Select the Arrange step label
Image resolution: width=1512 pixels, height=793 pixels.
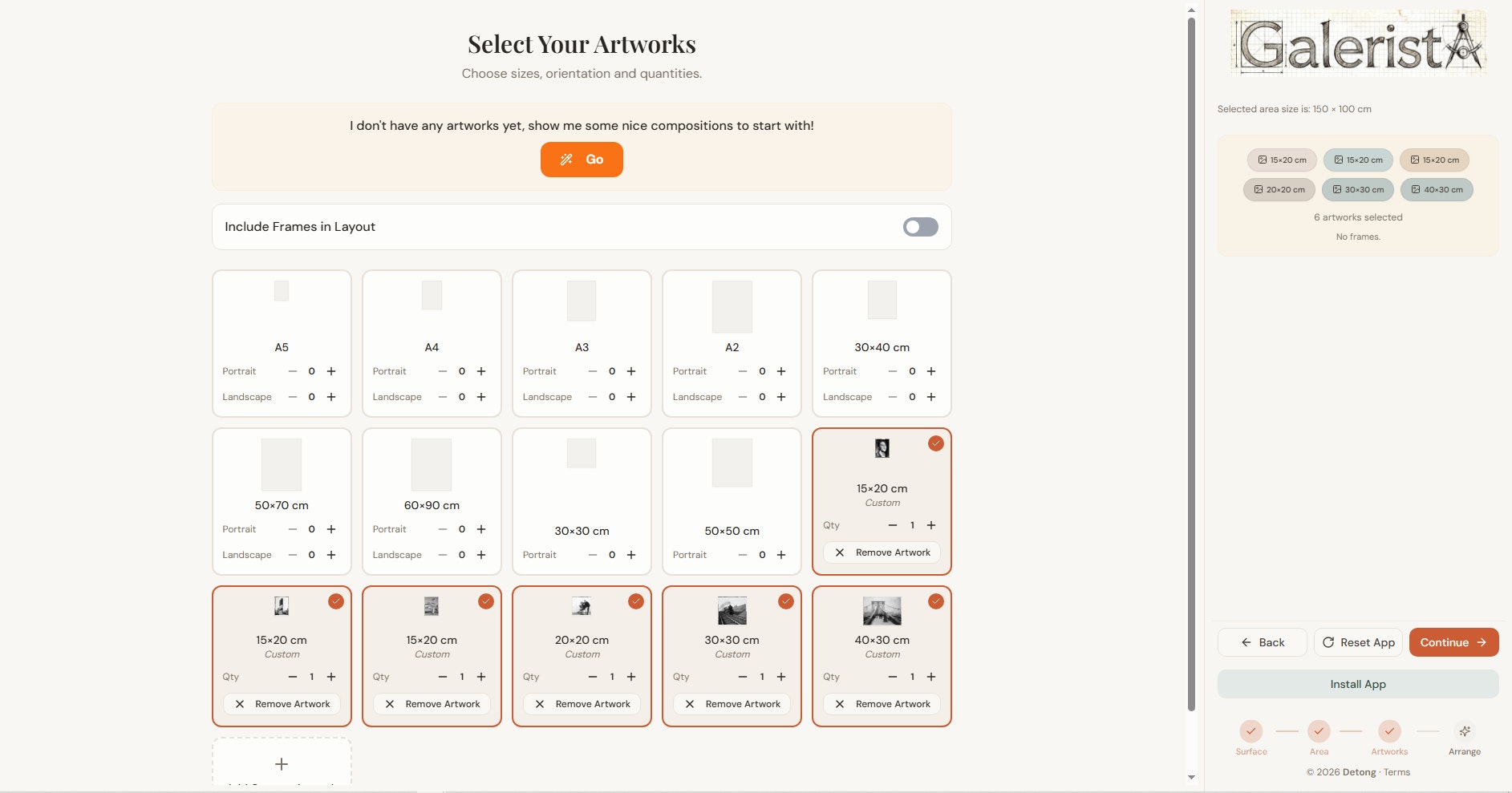pos(1464,751)
